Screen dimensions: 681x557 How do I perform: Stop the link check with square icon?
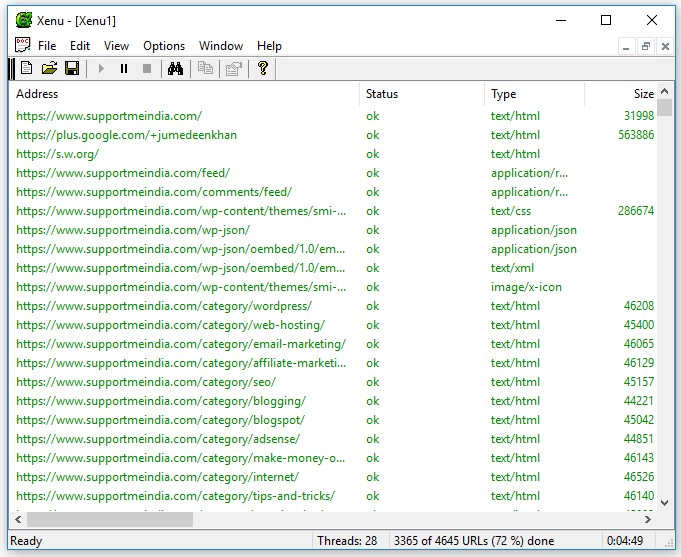[x=147, y=69]
